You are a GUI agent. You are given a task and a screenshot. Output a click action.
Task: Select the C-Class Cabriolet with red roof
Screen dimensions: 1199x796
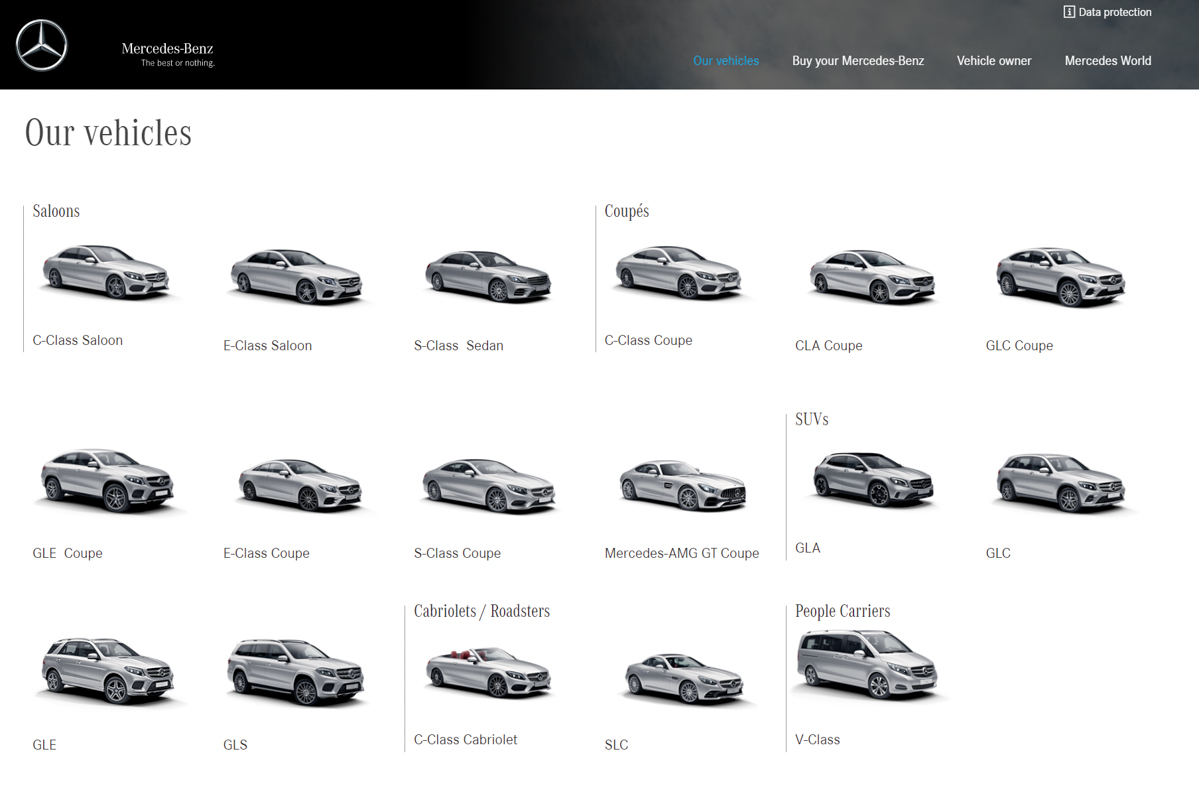(x=487, y=672)
